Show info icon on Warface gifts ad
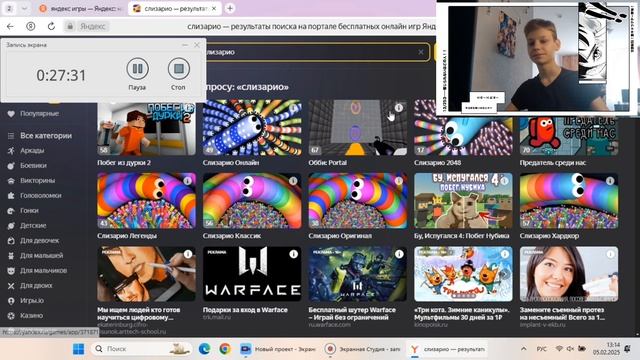Image resolution: width=640 pixels, height=360 pixels. pyautogui.click(x=293, y=254)
